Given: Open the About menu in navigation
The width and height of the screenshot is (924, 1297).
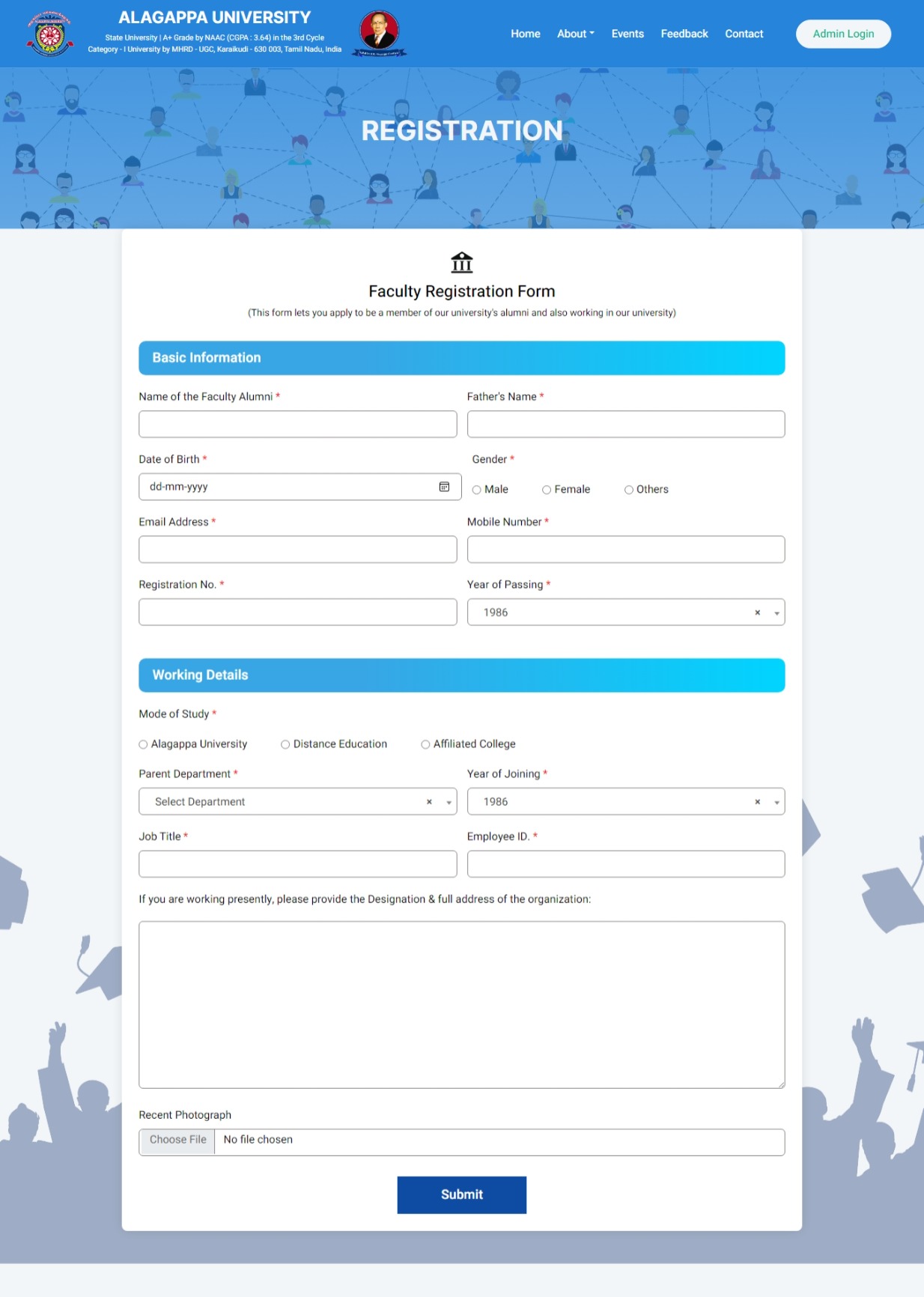Looking at the screenshot, I should [575, 34].
